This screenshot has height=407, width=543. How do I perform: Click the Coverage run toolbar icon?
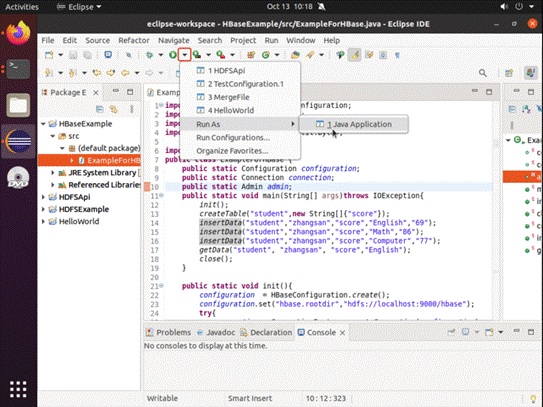click(x=197, y=55)
